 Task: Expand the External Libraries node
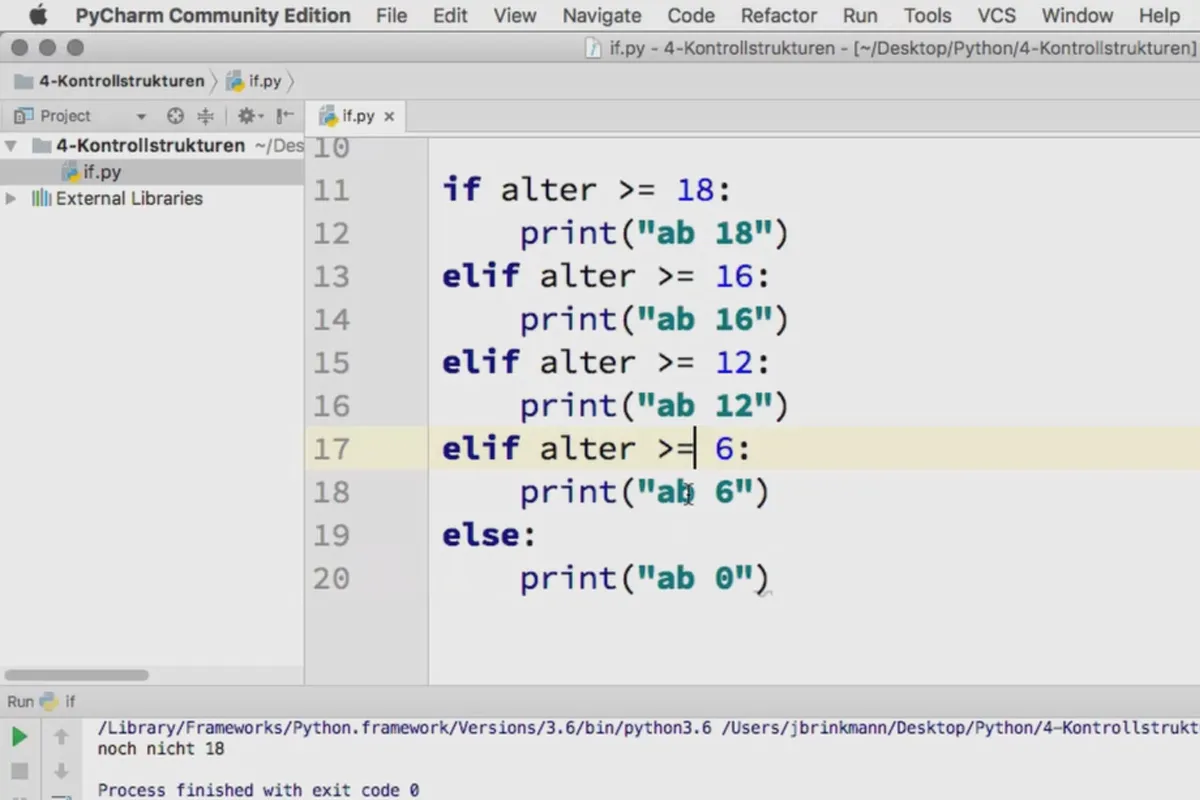click(12, 199)
